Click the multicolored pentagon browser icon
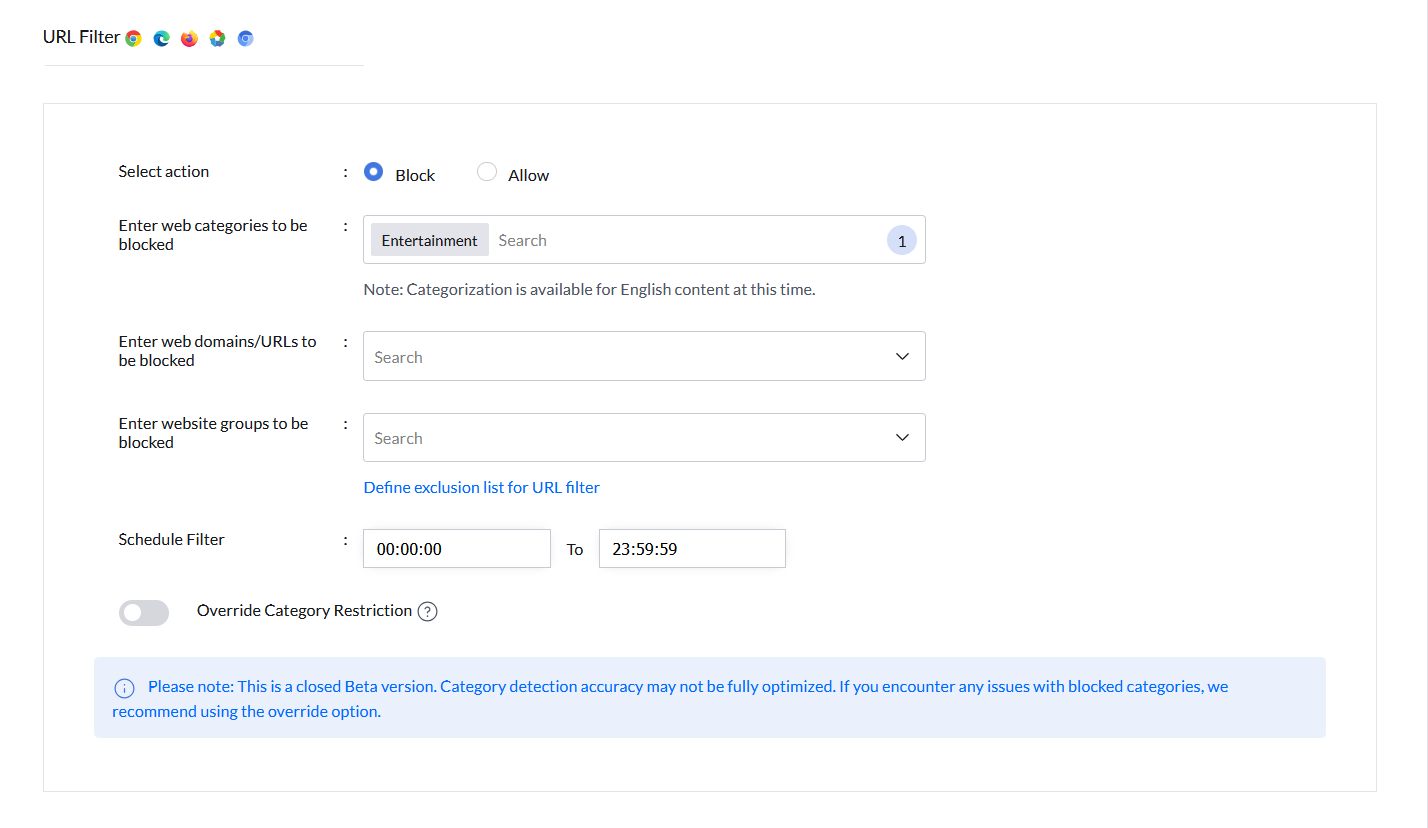This screenshot has height=828, width=1428. click(x=218, y=38)
